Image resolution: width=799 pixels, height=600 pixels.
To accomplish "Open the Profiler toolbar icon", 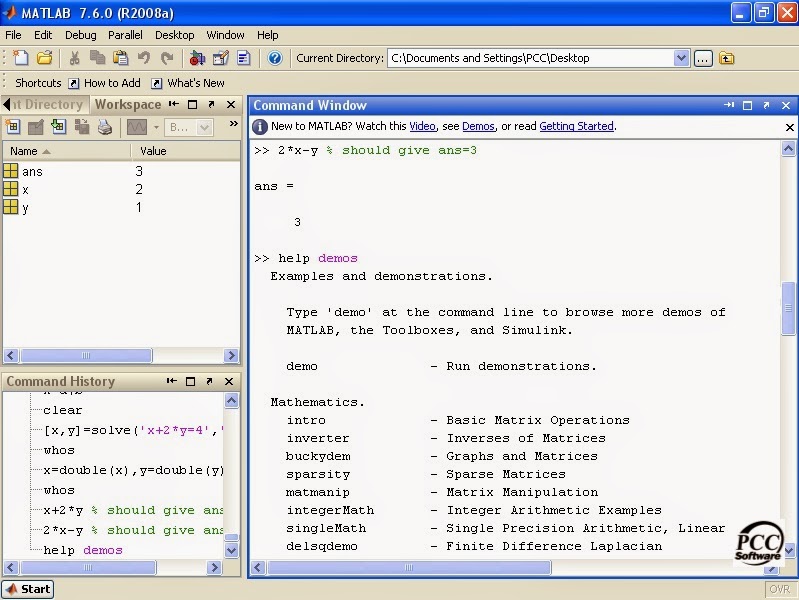I will [244, 58].
